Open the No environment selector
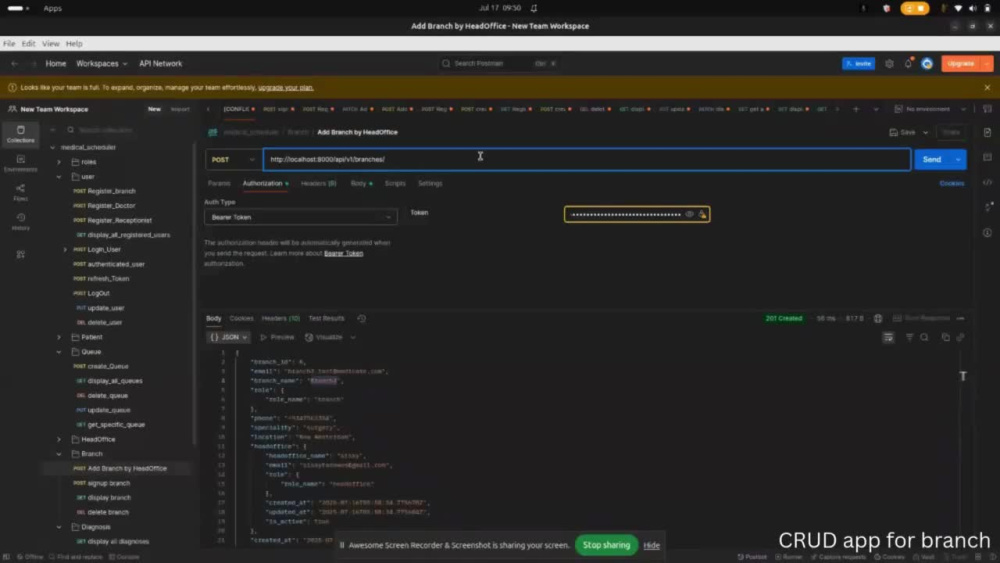This screenshot has height=563, width=1000. click(x=930, y=109)
